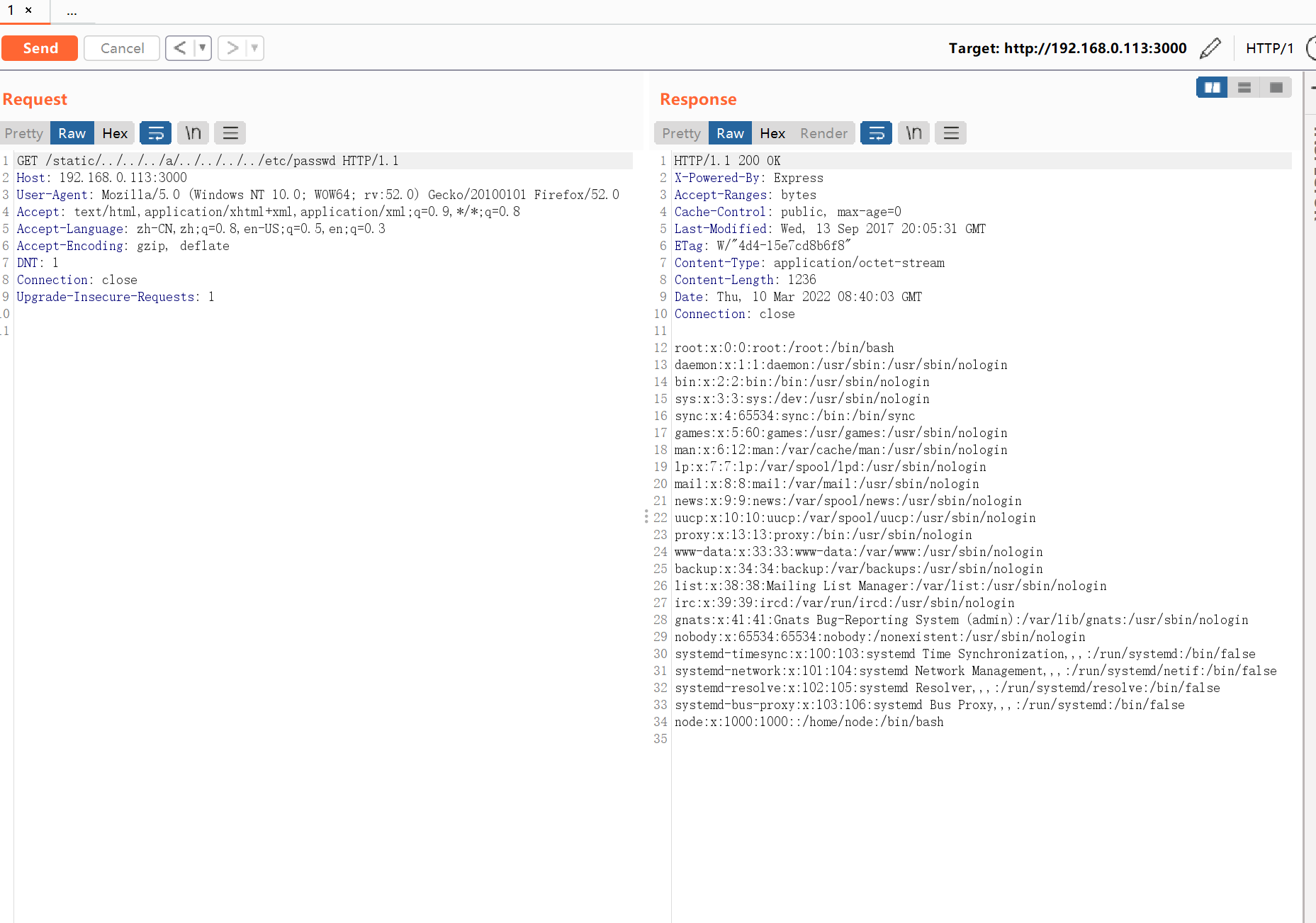
Task: Click the nobody:x:65534 passwd entry
Action: (x=880, y=637)
